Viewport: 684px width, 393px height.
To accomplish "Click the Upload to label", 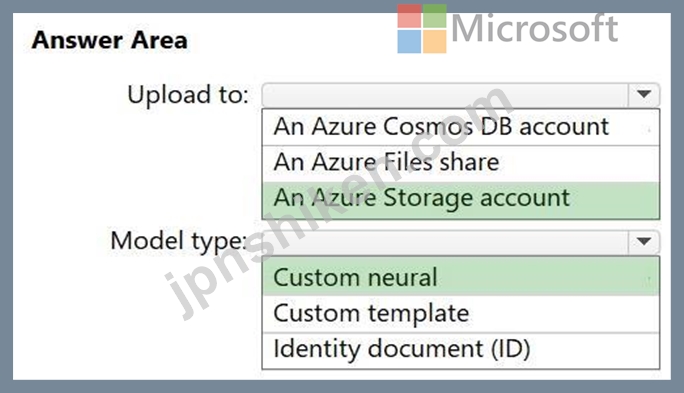I will click(188, 95).
